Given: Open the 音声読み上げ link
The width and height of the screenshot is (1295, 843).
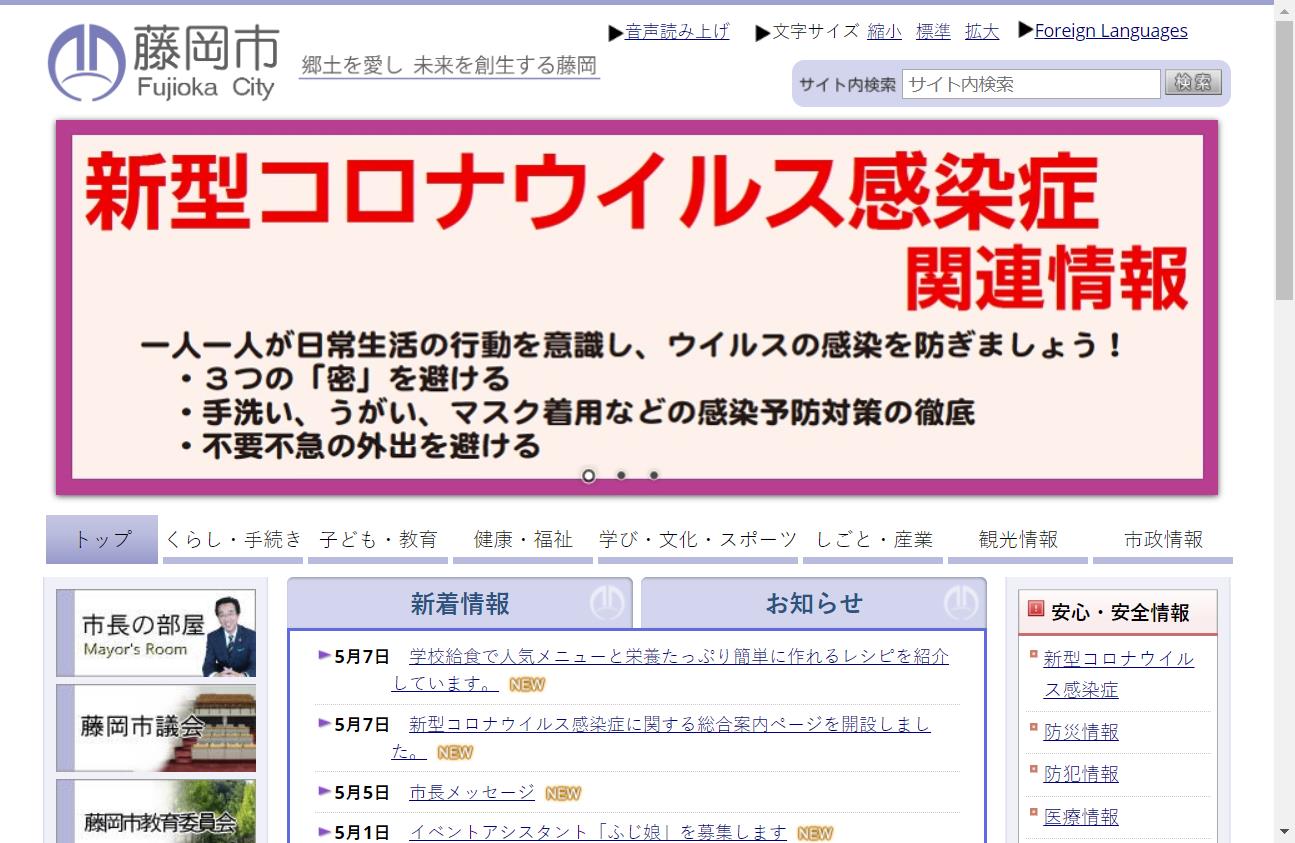Looking at the screenshot, I should [x=677, y=32].
